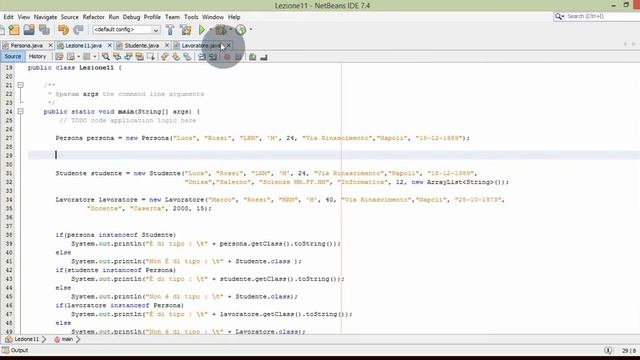The width and height of the screenshot is (640, 360).
Task: Switch to Persona.java tab
Action: coord(27,45)
